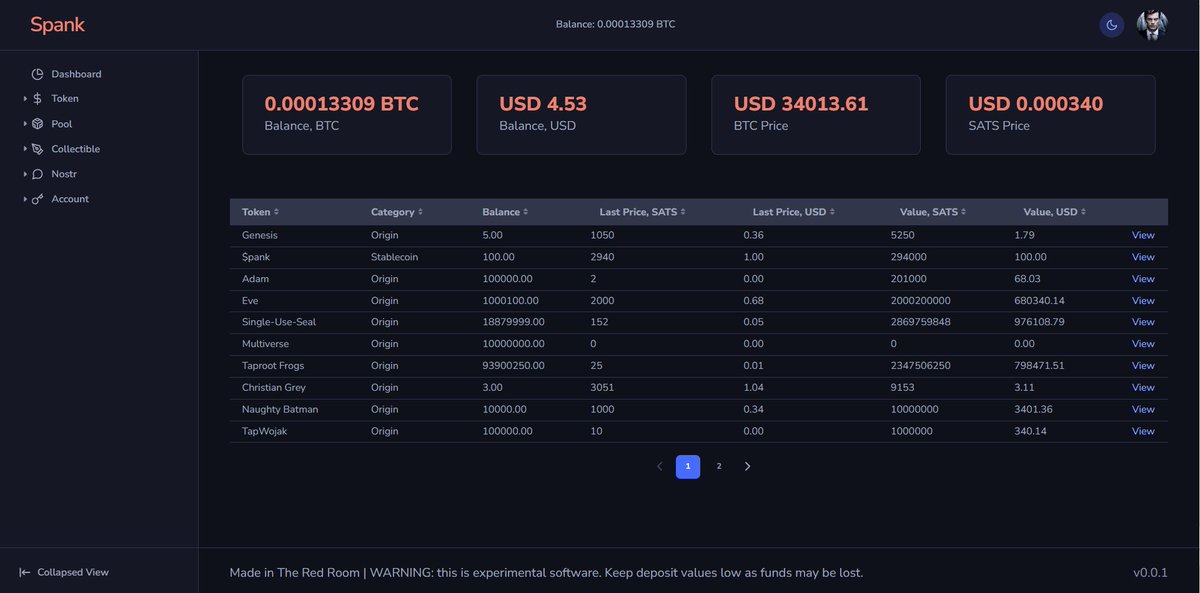Open the Dashboard menu item
The height and width of the screenshot is (593, 1200).
tap(76, 74)
